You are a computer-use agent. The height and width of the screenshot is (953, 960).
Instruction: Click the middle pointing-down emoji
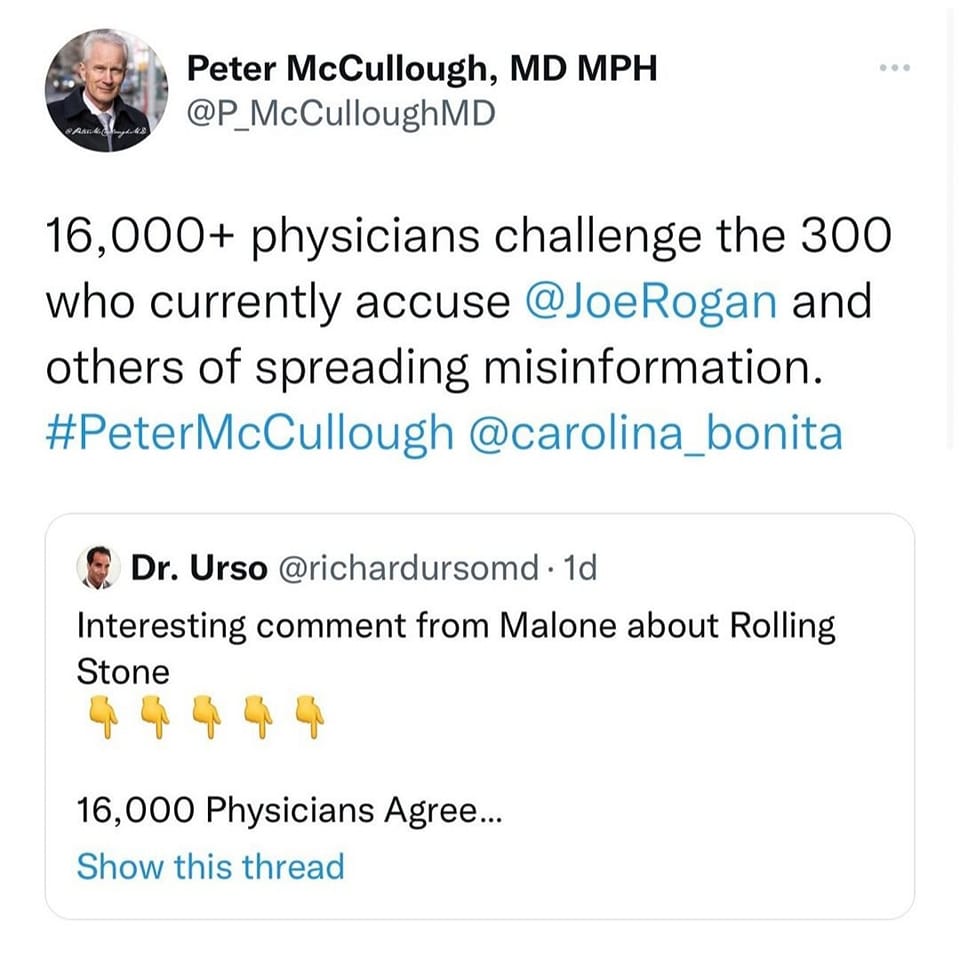click(x=205, y=715)
